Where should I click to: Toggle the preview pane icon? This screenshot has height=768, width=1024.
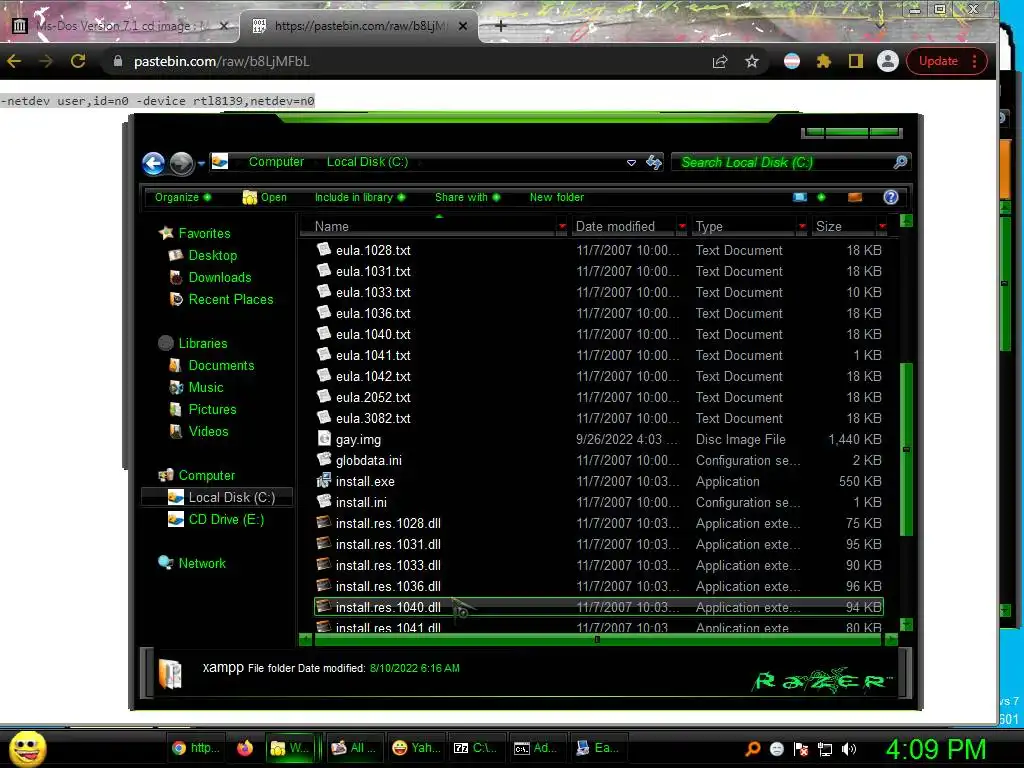(x=855, y=197)
